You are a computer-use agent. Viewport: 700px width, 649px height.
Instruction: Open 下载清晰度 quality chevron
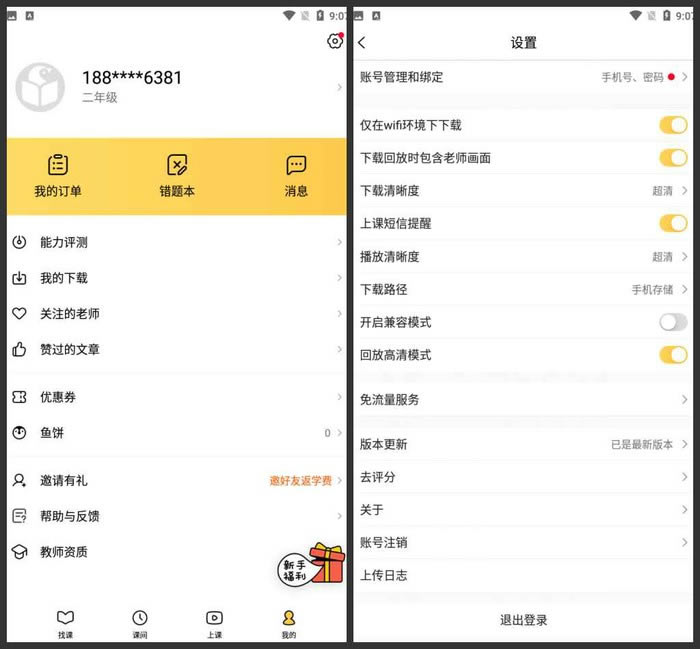685,191
